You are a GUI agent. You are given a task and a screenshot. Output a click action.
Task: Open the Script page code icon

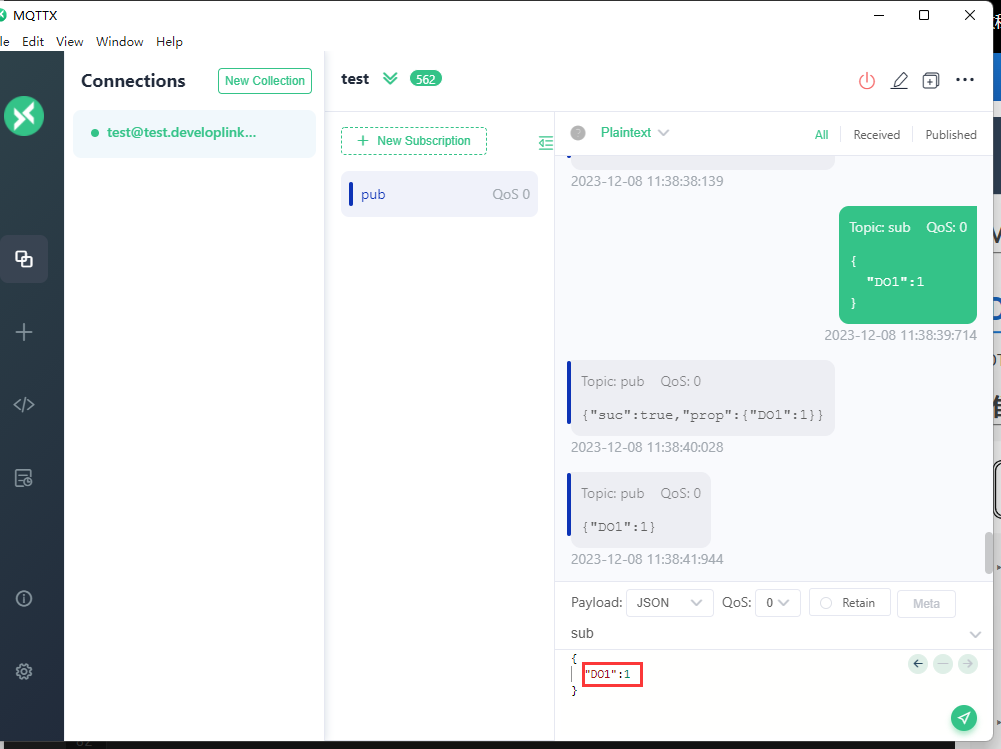point(24,405)
